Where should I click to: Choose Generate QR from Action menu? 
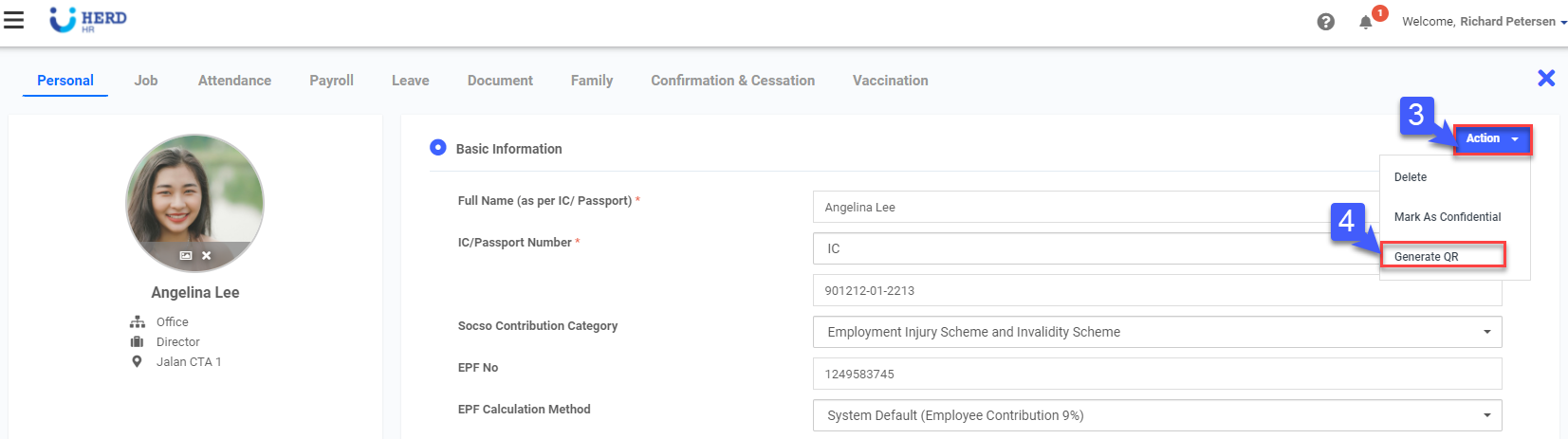pos(1427,257)
